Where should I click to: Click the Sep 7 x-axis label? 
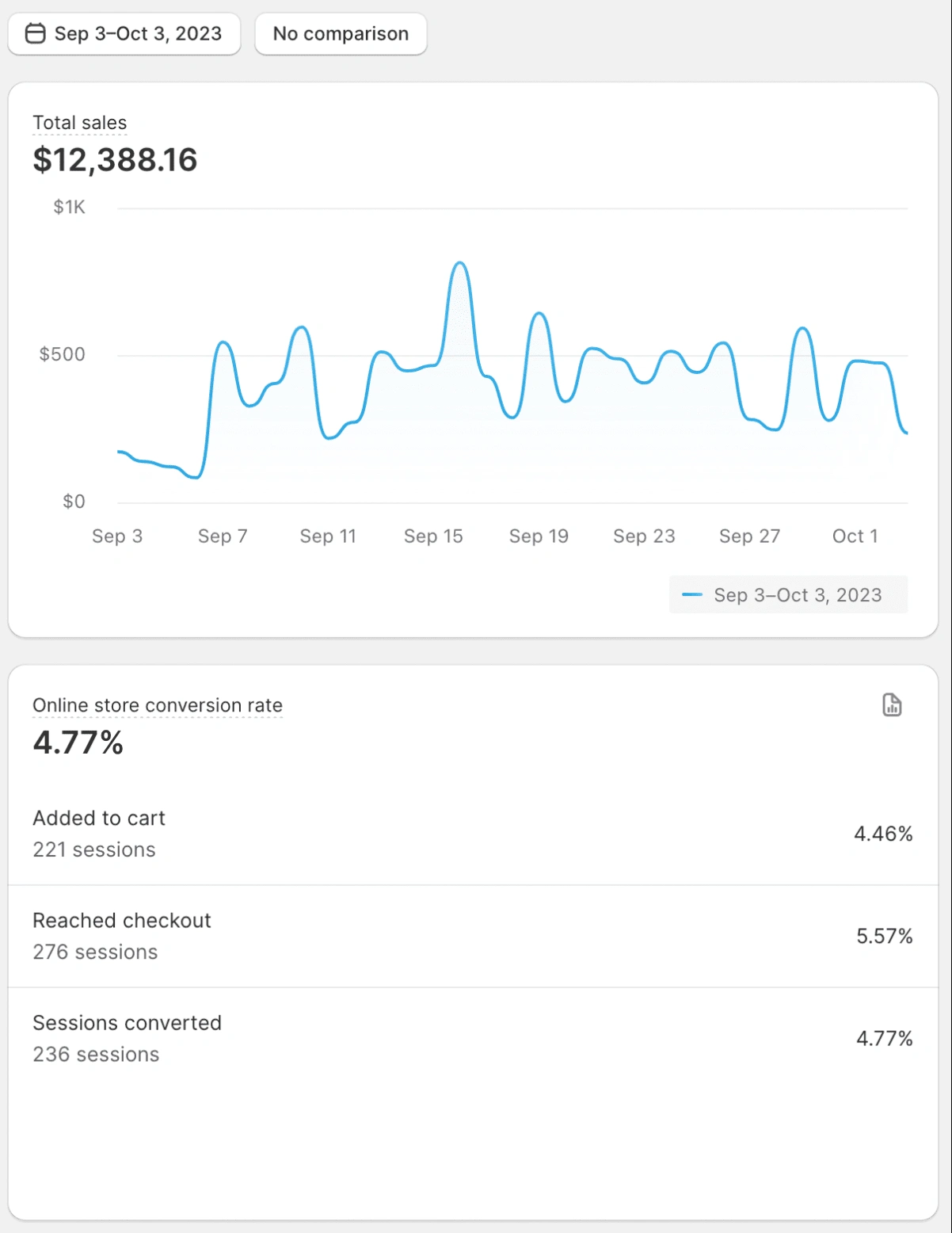(223, 536)
